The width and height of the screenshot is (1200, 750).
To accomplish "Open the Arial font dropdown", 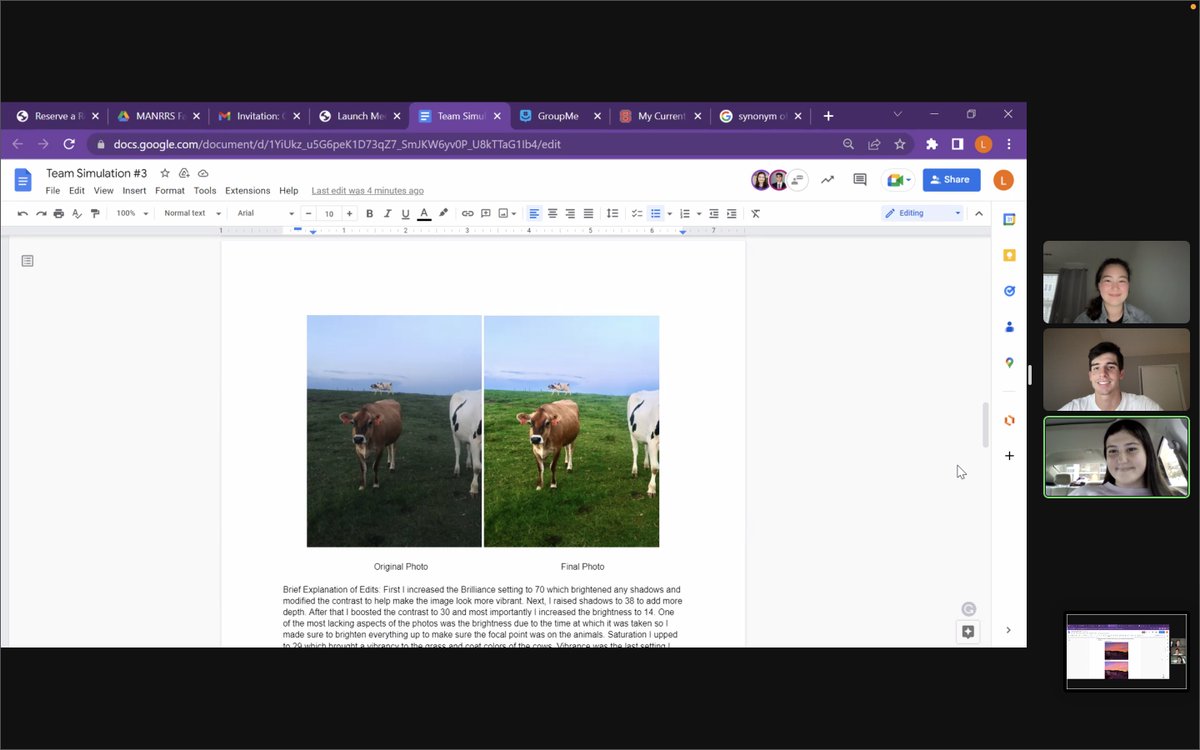I will coord(265,213).
